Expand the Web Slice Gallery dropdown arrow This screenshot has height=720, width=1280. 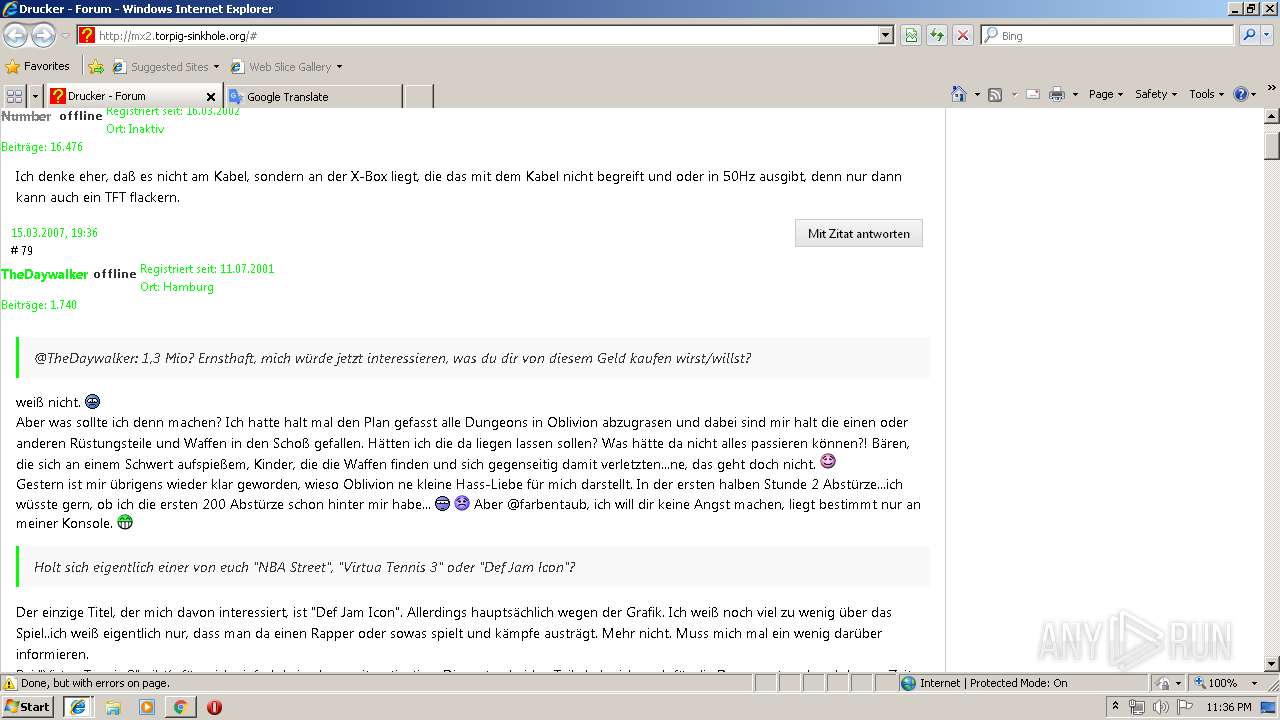point(339,67)
